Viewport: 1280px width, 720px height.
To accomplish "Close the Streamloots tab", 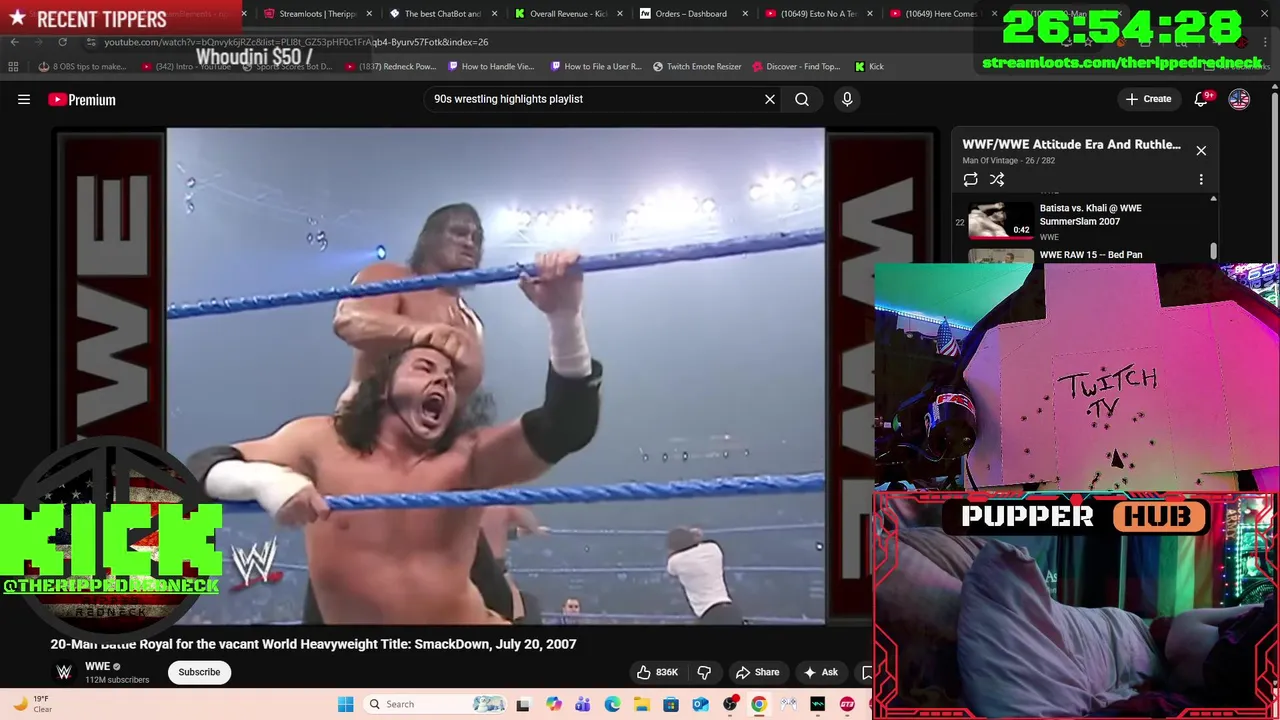I will coord(370,14).
